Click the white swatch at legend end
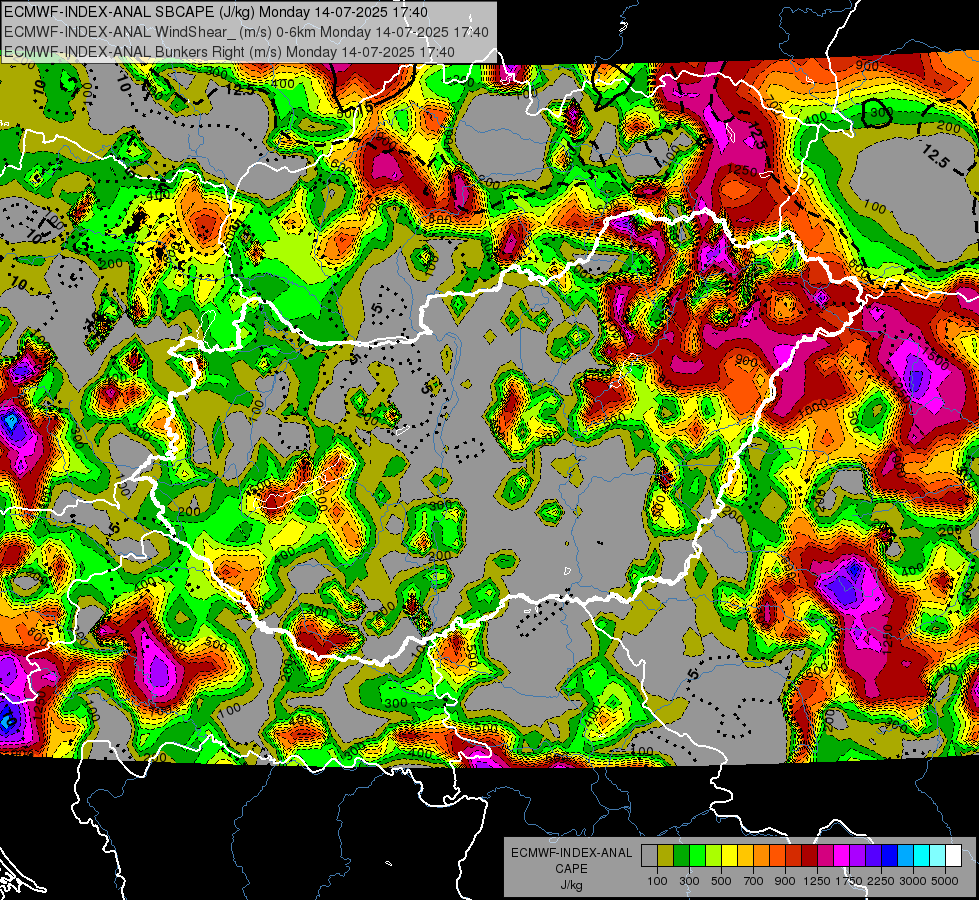The image size is (979, 900). [x=953, y=856]
